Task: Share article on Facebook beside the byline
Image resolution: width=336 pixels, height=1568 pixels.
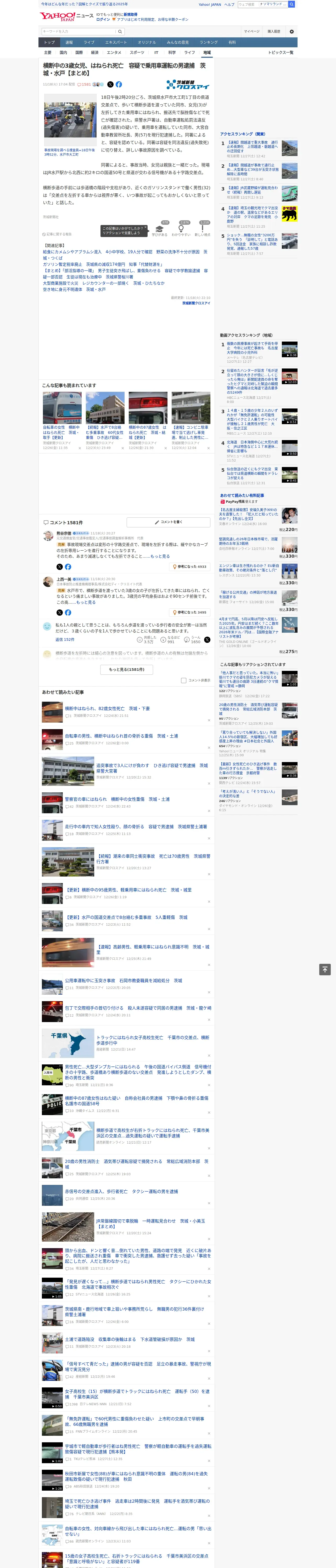Action: point(119,85)
